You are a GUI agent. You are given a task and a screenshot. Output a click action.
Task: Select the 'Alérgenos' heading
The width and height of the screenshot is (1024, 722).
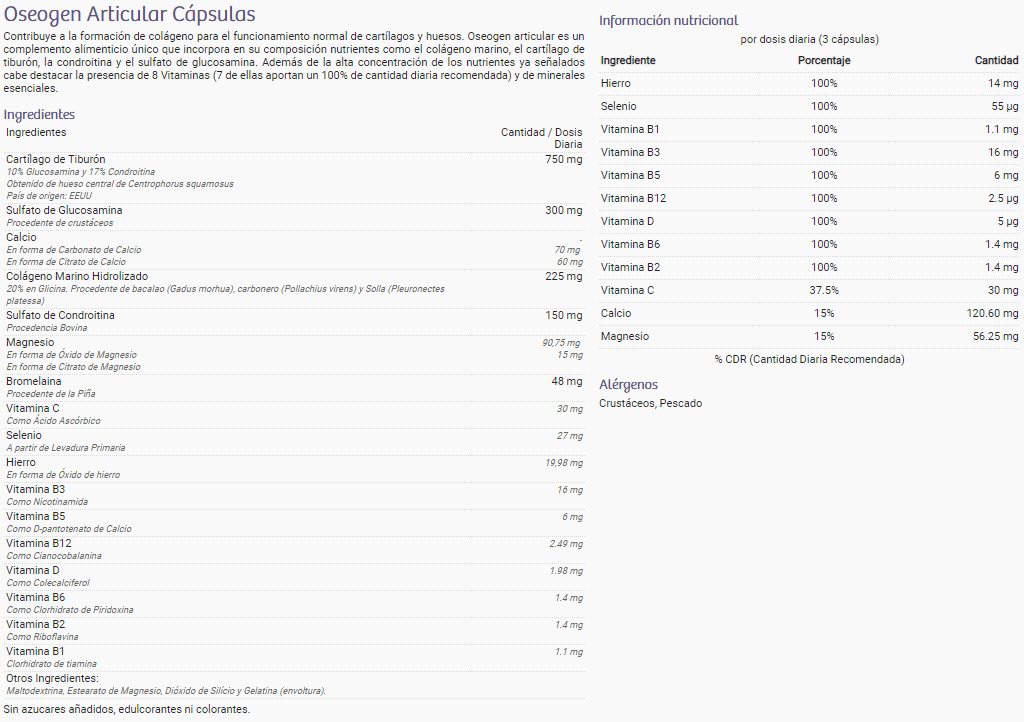[628, 385]
